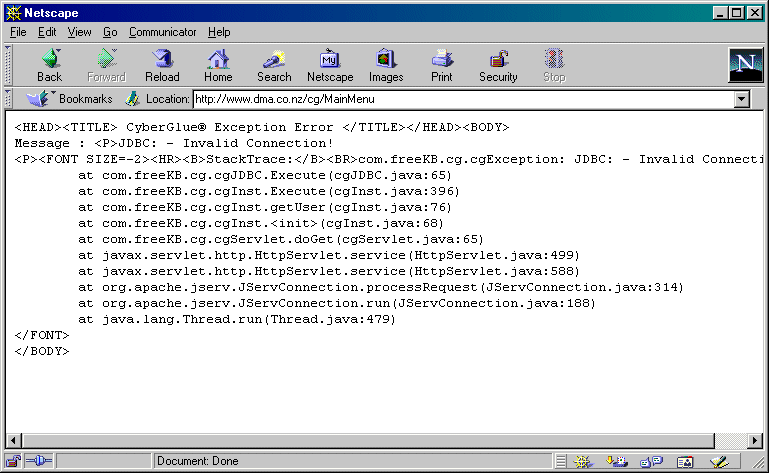Open Navigator from the component bar
This screenshot has width=769, height=473.
pyautogui.click(x=586, y=461)
